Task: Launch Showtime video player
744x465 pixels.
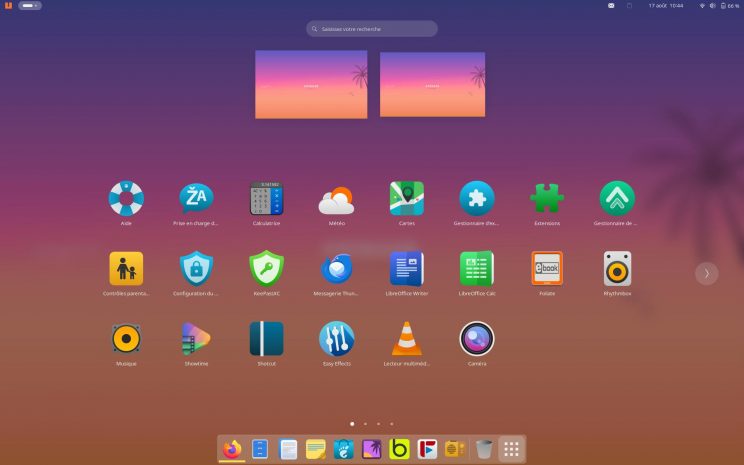Action: pyautogui.click(x=196, y=339)
